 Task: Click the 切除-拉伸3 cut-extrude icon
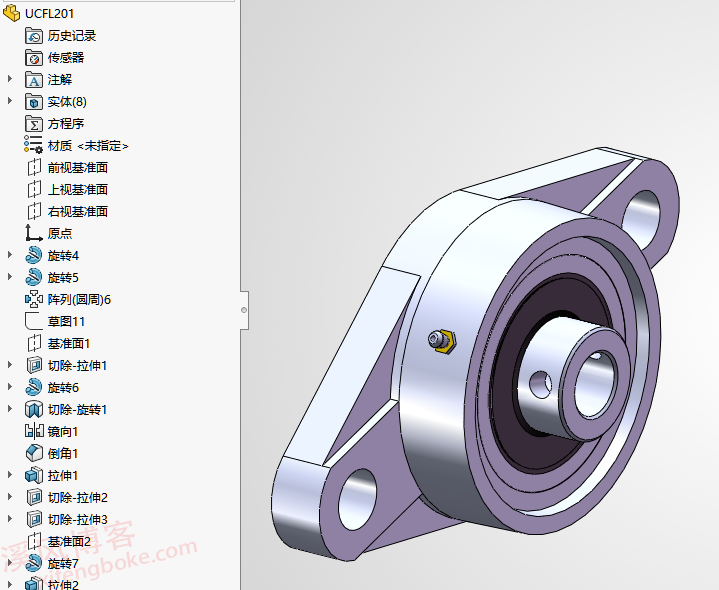(34, 519)
